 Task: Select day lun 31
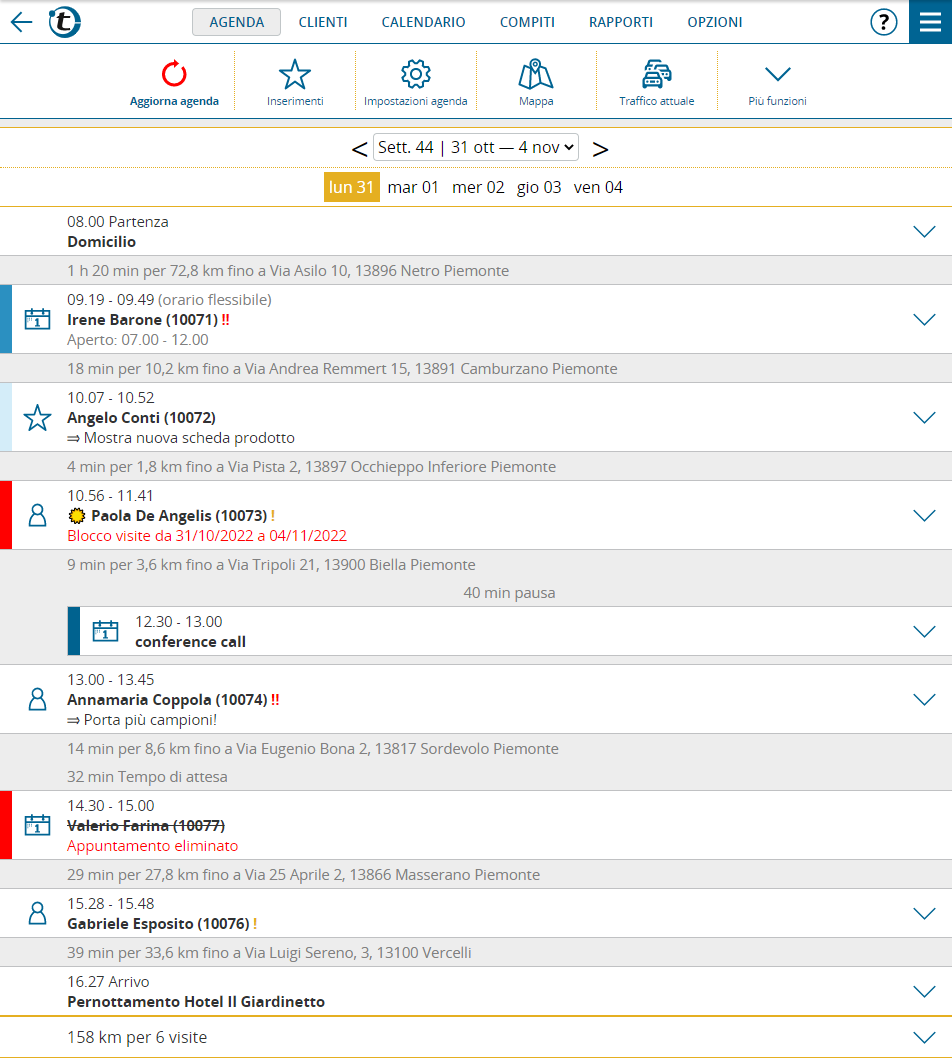[x=352, y=187]
